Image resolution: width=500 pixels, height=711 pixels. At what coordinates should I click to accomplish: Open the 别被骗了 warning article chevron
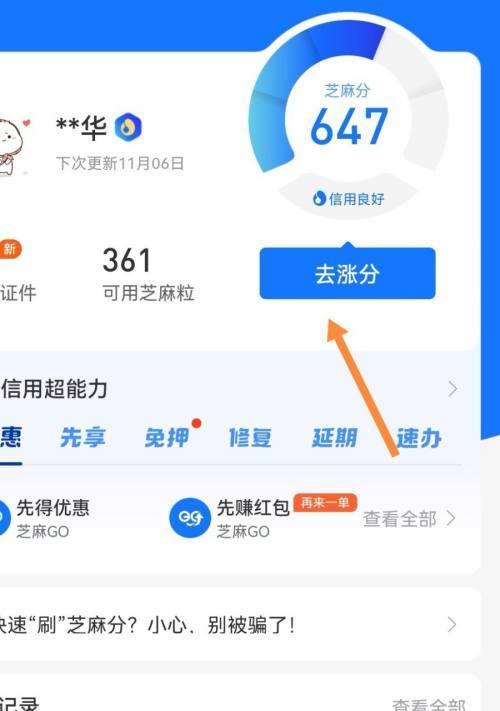[451, 625]
